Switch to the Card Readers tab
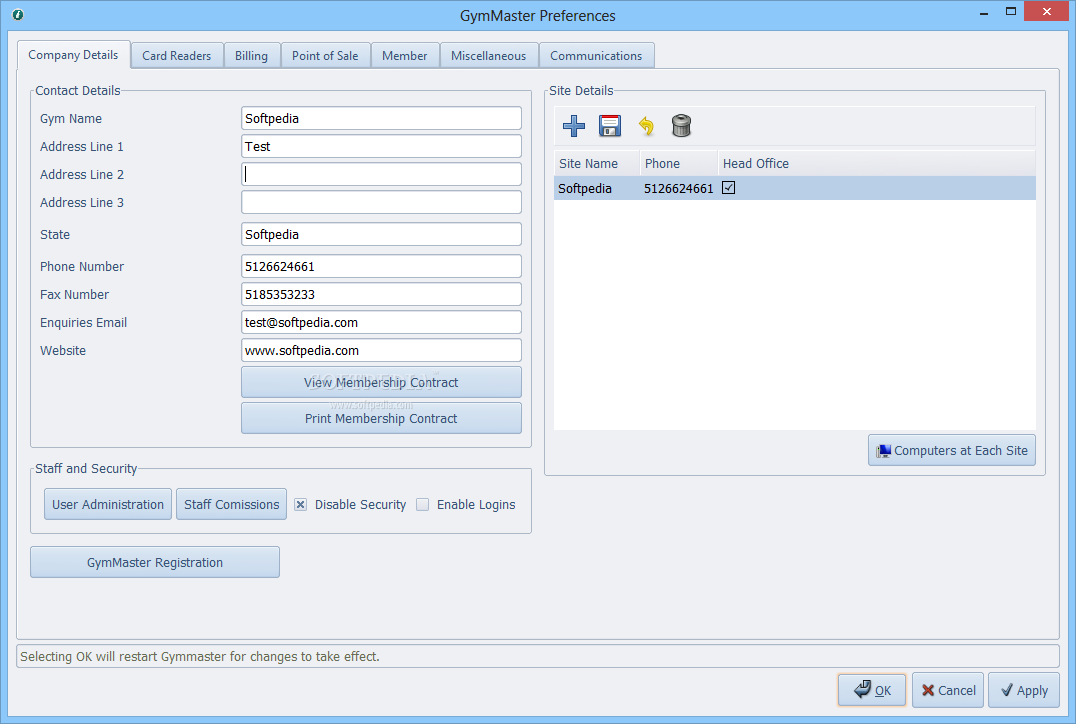The height and width of the screenshot is (724, 1076). (x=176, y=56)
